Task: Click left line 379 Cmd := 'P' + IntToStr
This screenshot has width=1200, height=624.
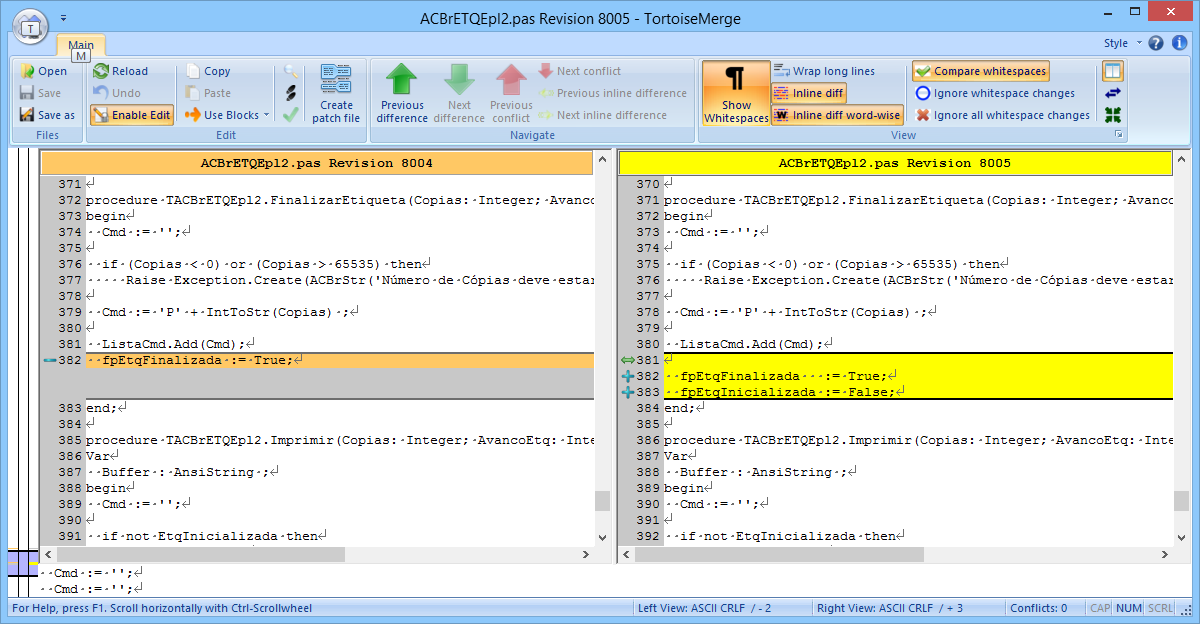Action: pos(221,312)
